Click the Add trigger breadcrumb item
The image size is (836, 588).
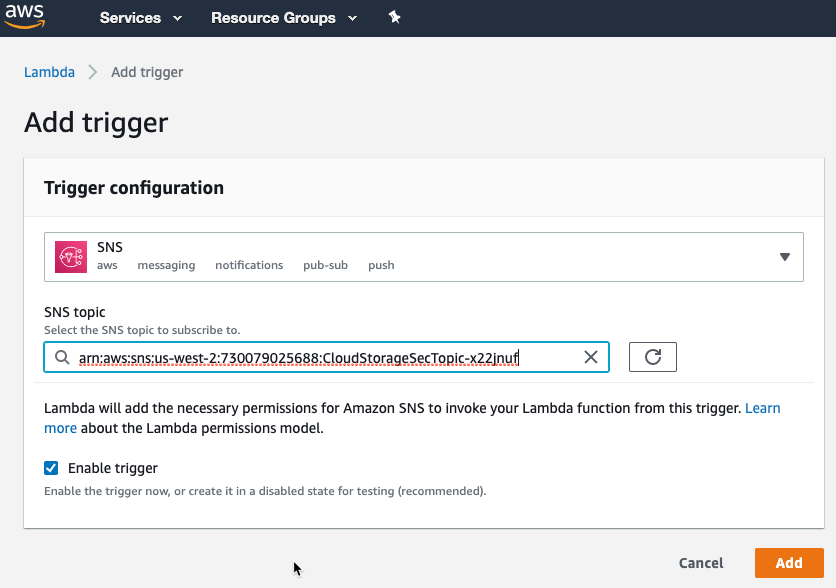(147, 72)
